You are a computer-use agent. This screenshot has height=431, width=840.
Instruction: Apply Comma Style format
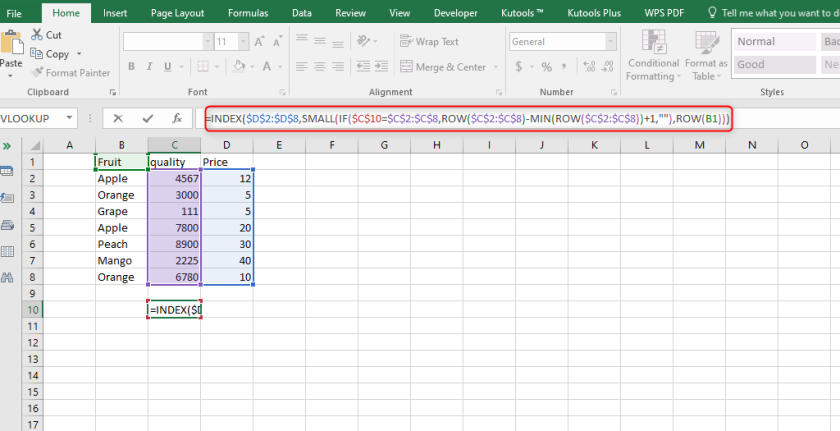[x=564, y=66]
